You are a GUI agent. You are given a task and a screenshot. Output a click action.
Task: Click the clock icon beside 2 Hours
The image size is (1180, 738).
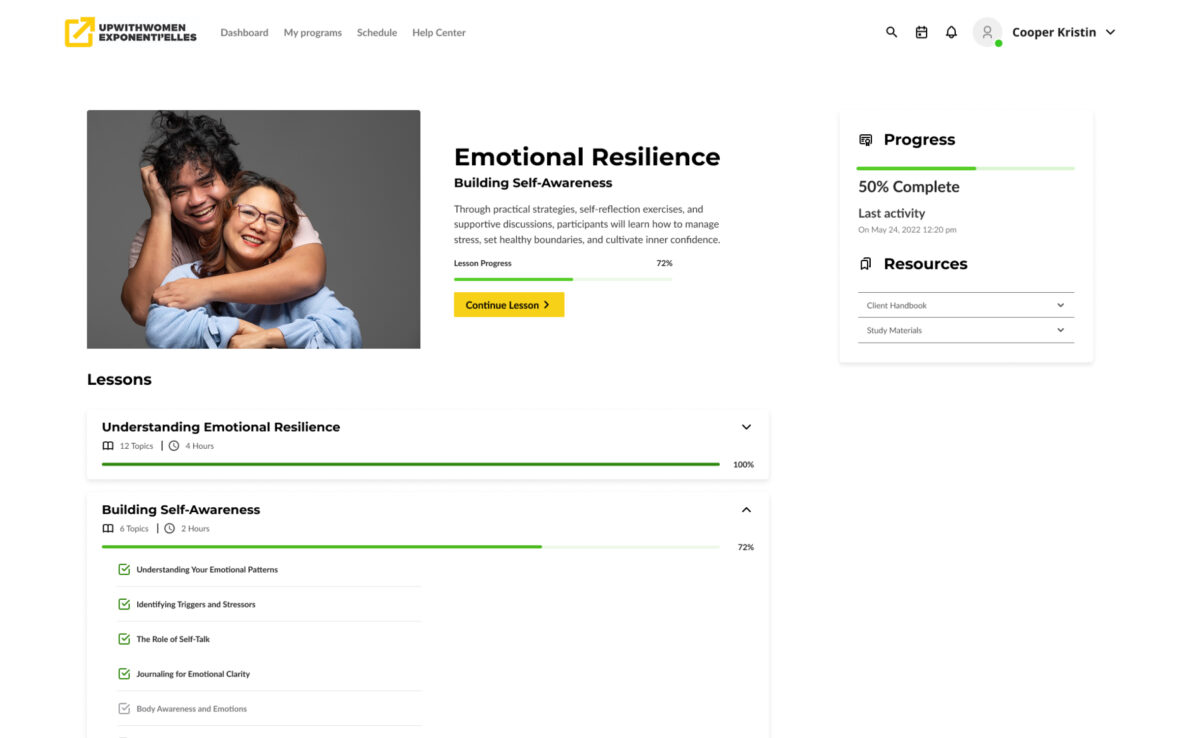point(170,528)
